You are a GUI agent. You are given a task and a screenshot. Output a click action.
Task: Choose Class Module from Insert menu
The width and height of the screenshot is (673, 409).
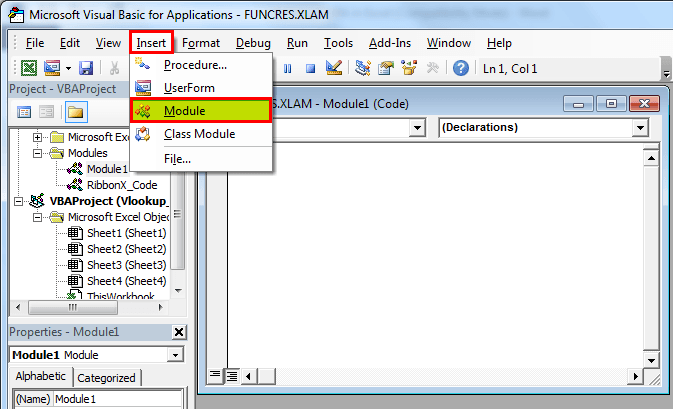click(201, 134)
